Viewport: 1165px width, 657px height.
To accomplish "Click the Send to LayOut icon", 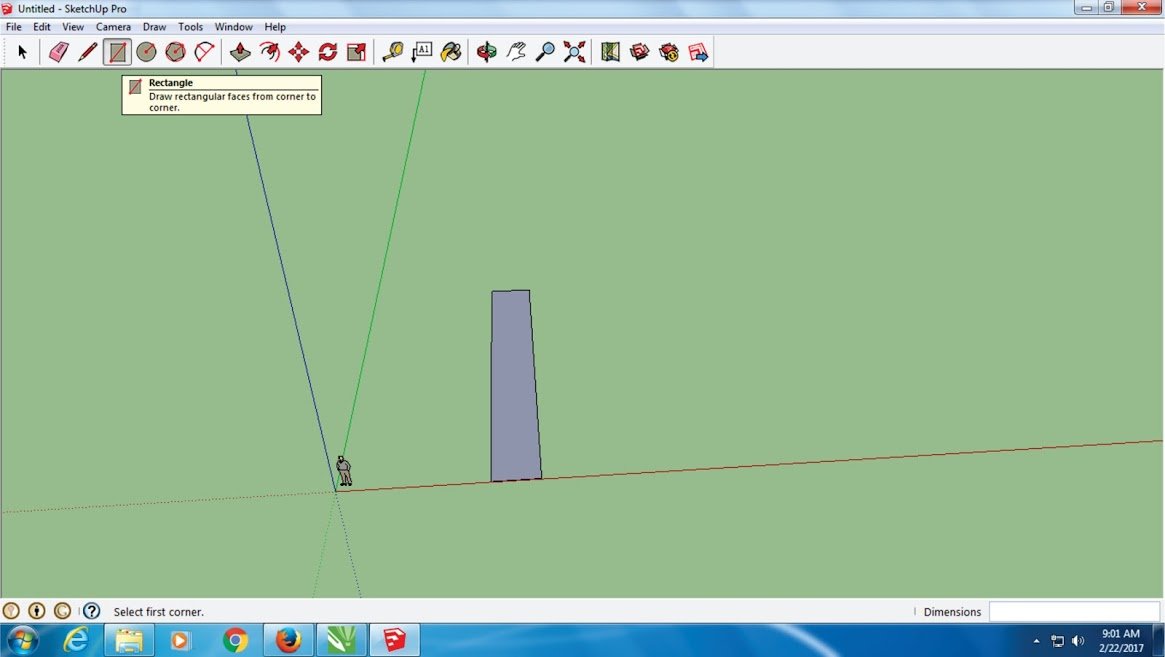I will pos(698,52).
